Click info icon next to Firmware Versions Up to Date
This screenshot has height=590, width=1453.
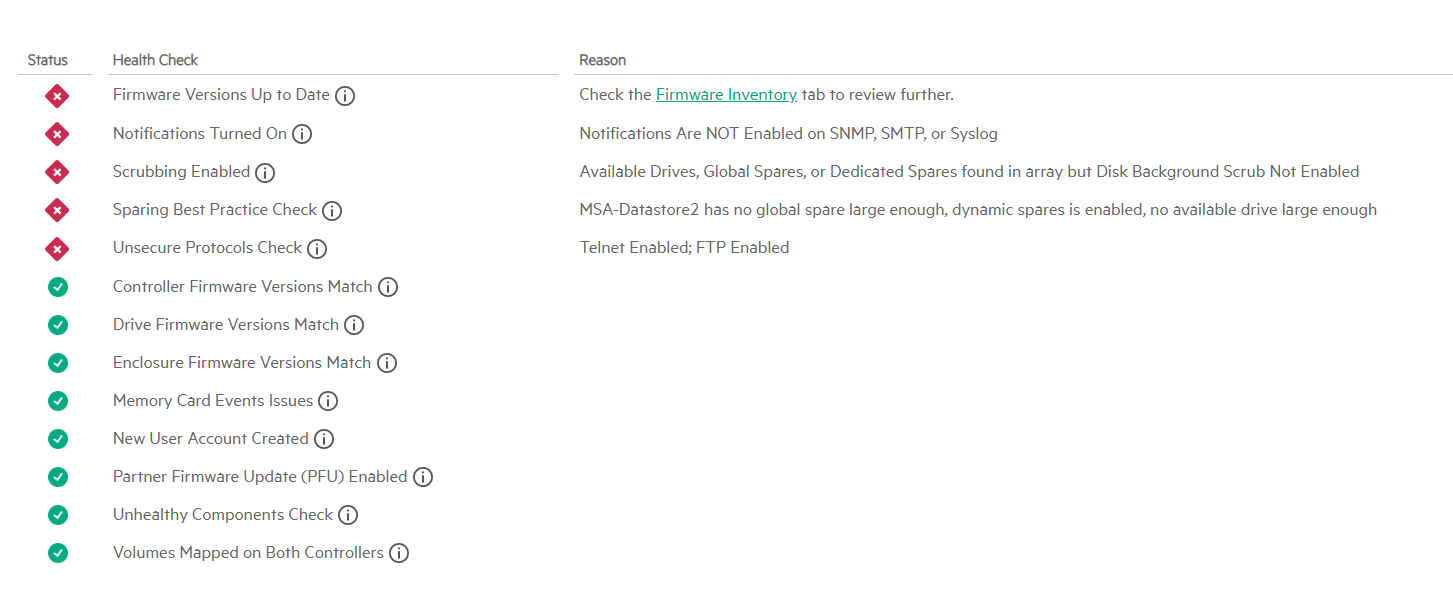point(345,96)
